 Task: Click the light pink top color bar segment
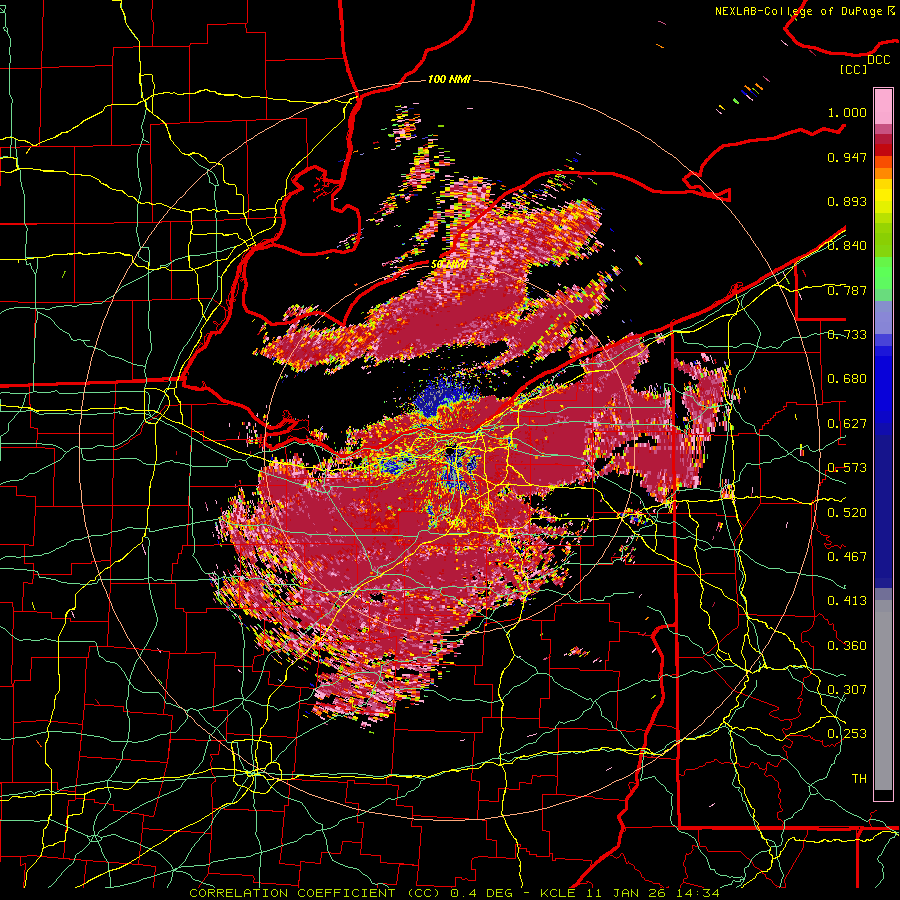coord(883,106)
